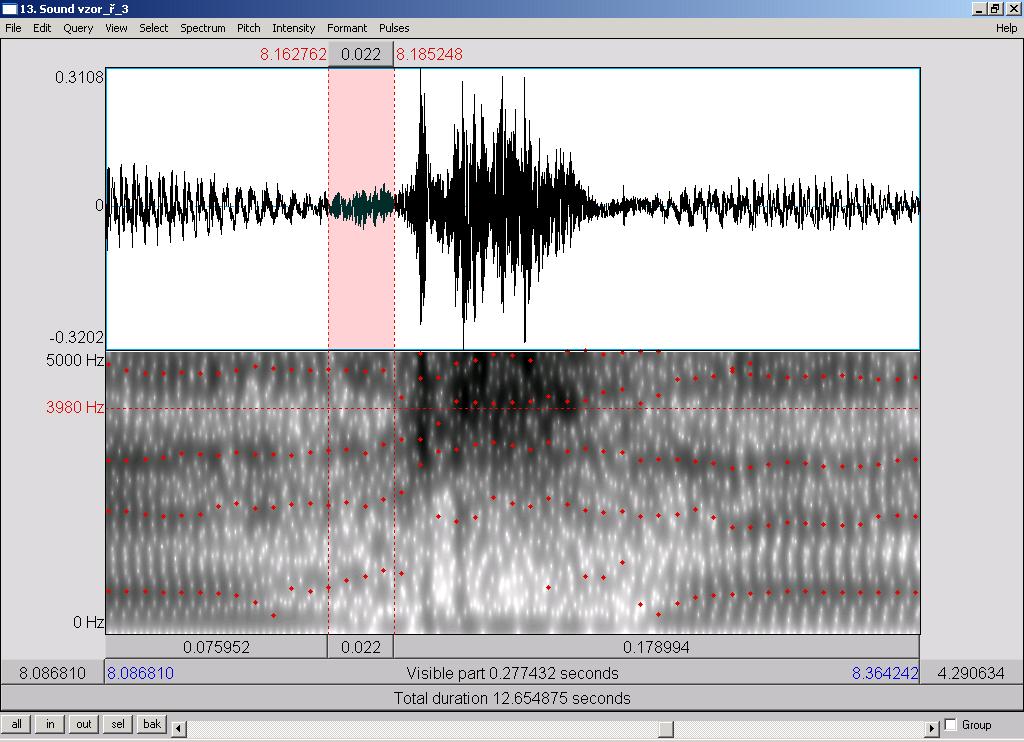Play the 0.022 selection bar above waveform
This screenshot has width=1024, height=742.
pos(360,54)
